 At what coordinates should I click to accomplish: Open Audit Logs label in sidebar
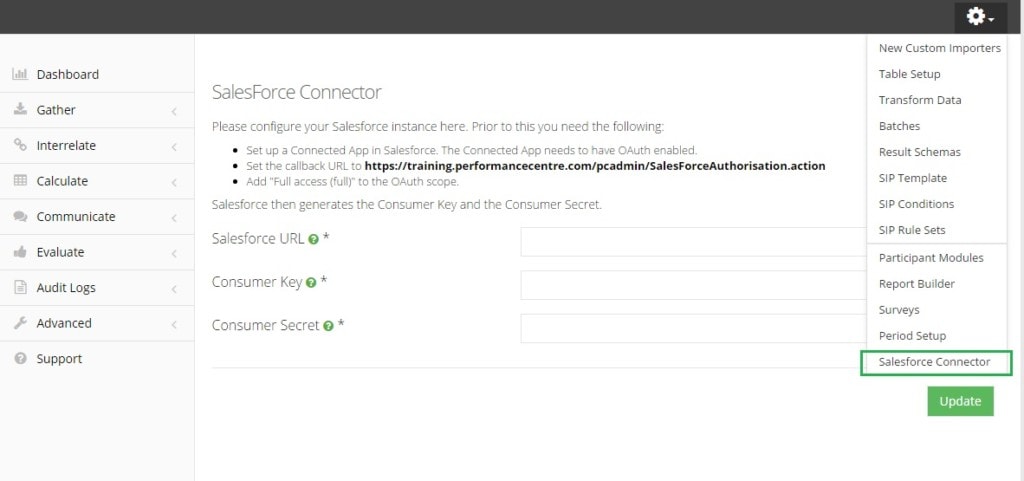66,288
